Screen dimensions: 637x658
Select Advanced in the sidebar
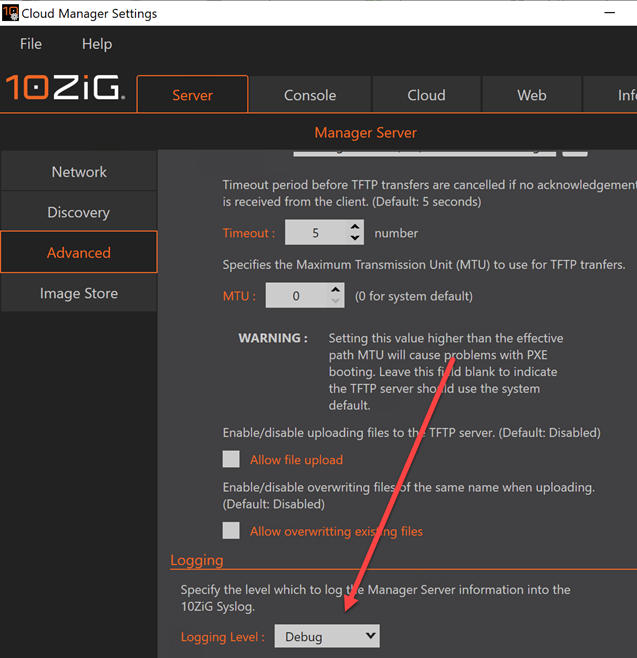79,252
